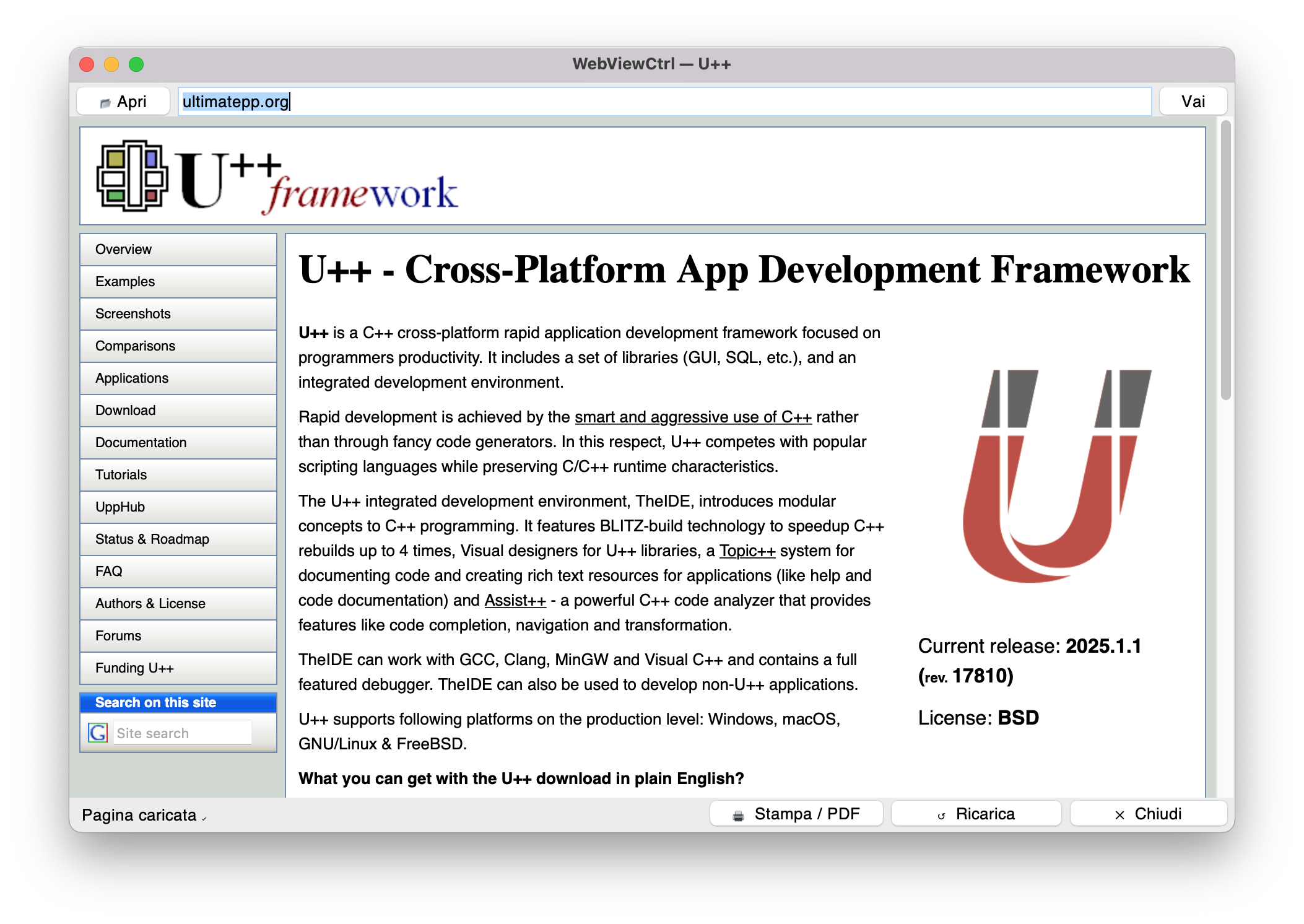Screen dimensions: 1304x924
Task: Click the Chiudi button
Action: 1148,814
